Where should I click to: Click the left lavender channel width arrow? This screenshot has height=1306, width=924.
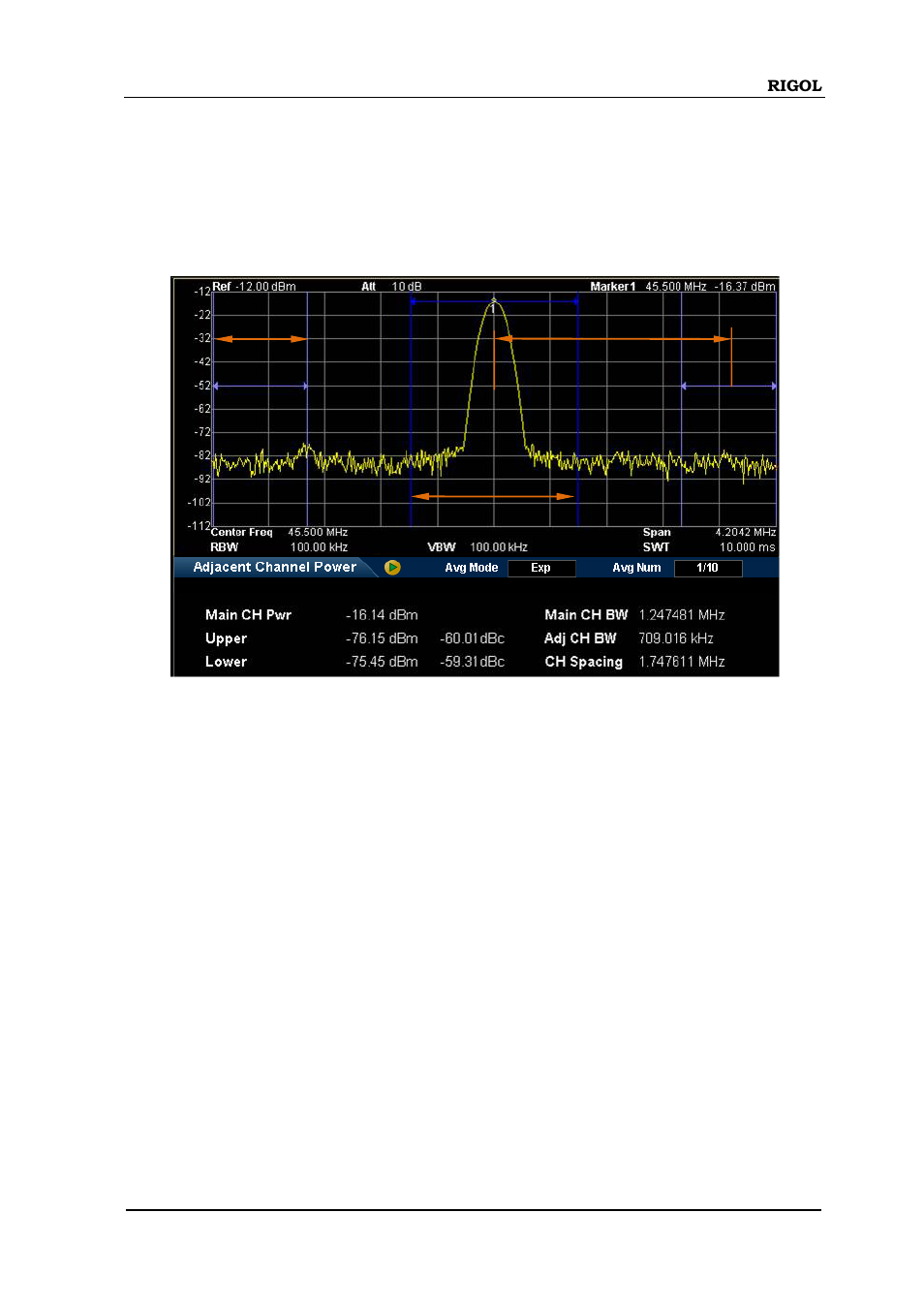[261, 386]
